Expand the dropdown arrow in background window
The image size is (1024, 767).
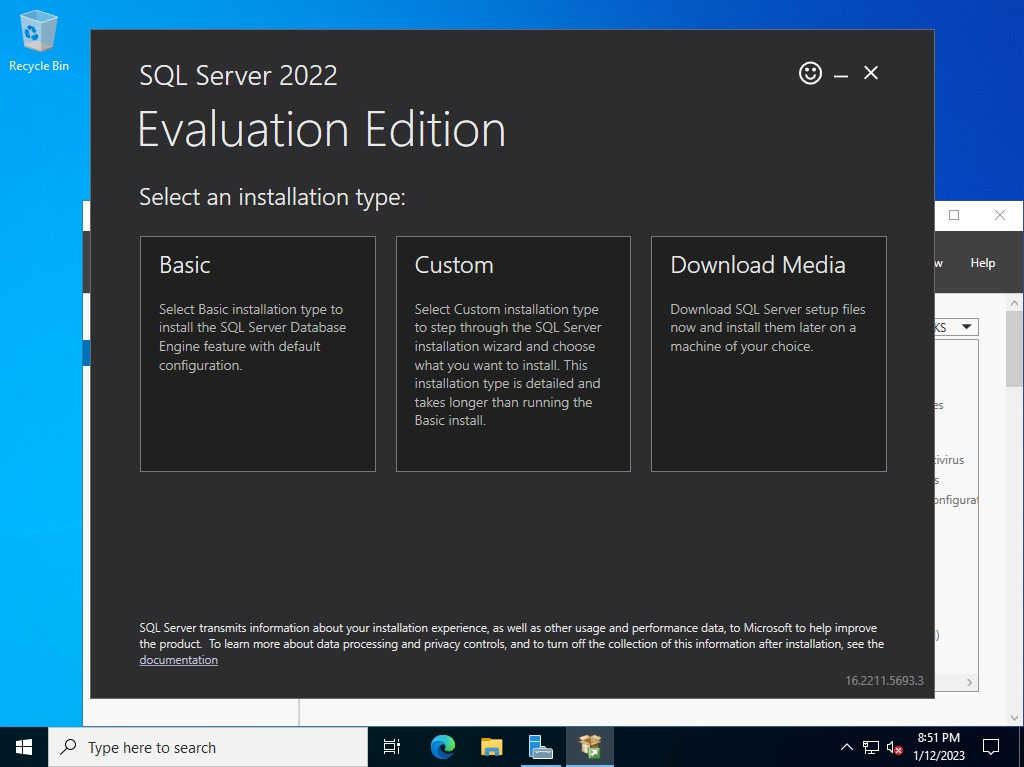click(966, 327)
